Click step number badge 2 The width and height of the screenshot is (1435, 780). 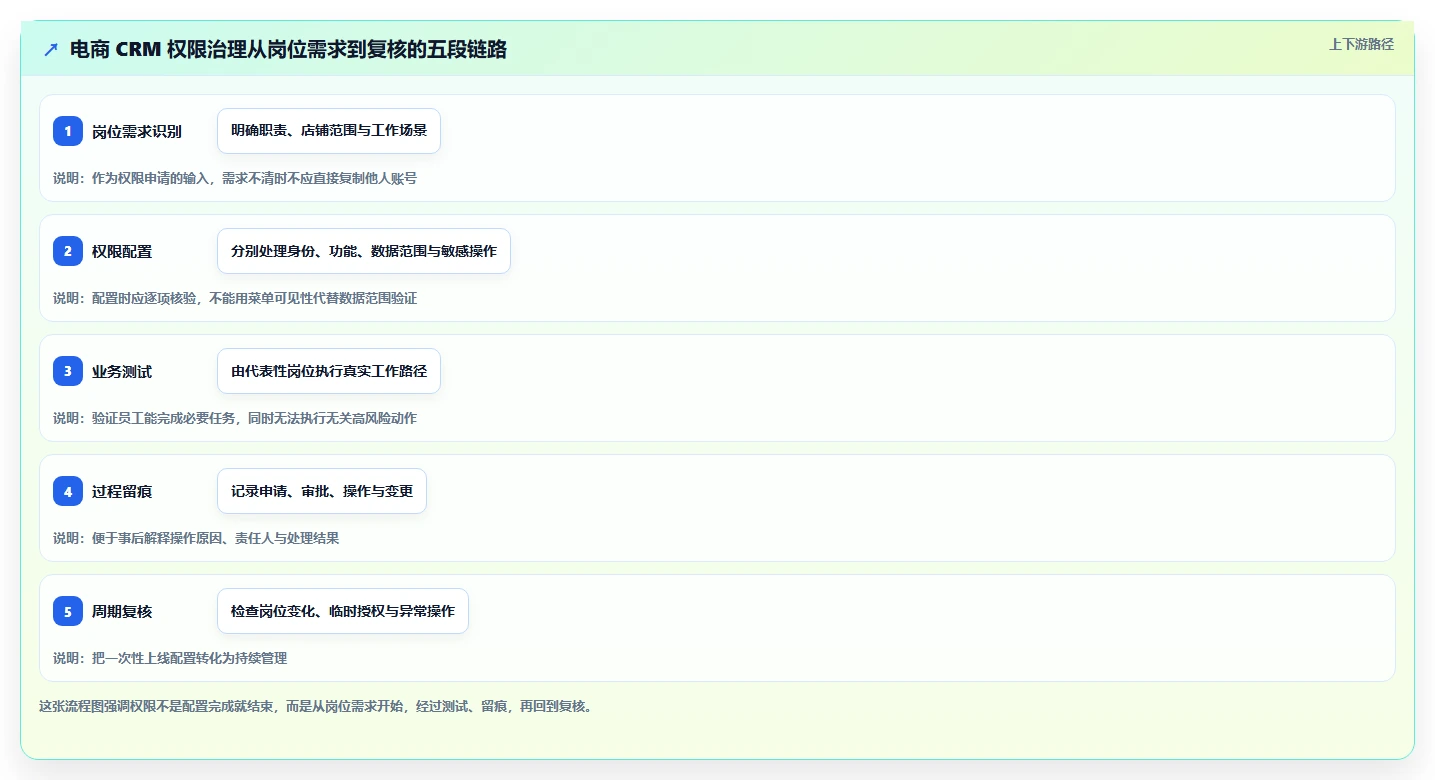[68, 251]
